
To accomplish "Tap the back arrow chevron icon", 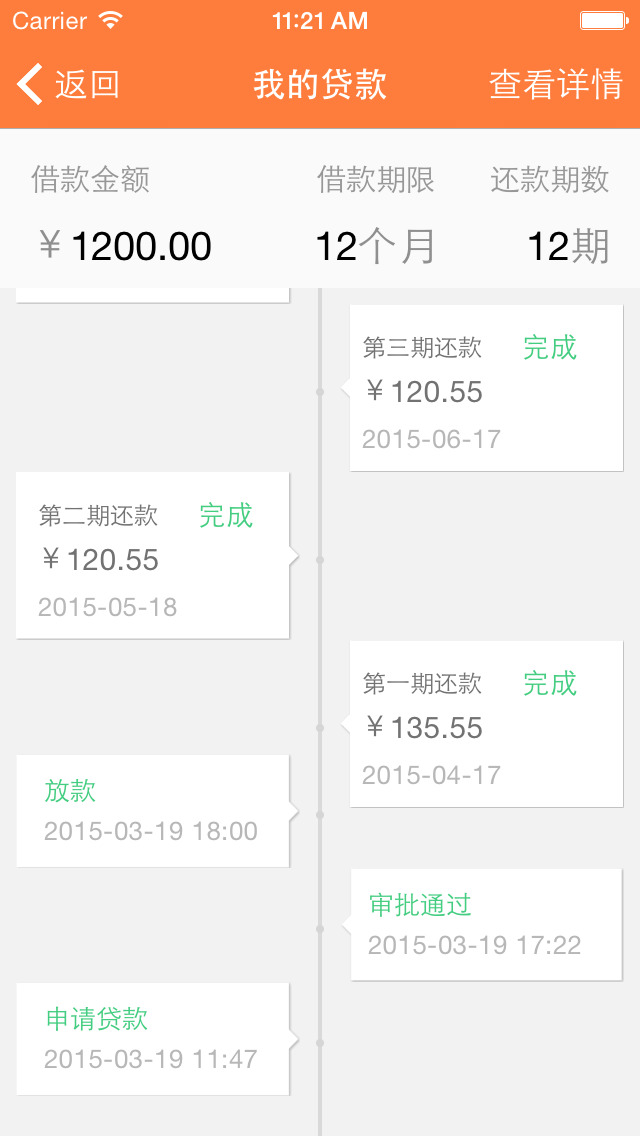I will click(x=30, y=85).
